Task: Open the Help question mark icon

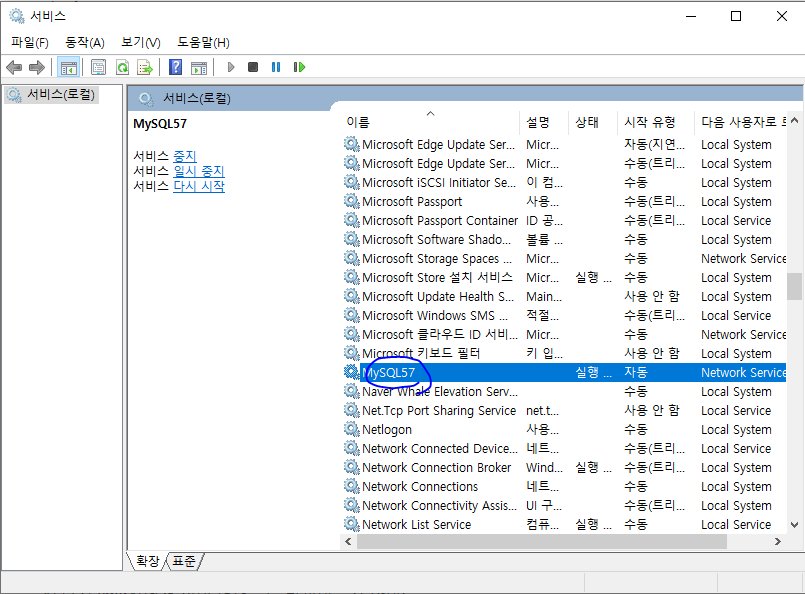Action: (176, 67)
